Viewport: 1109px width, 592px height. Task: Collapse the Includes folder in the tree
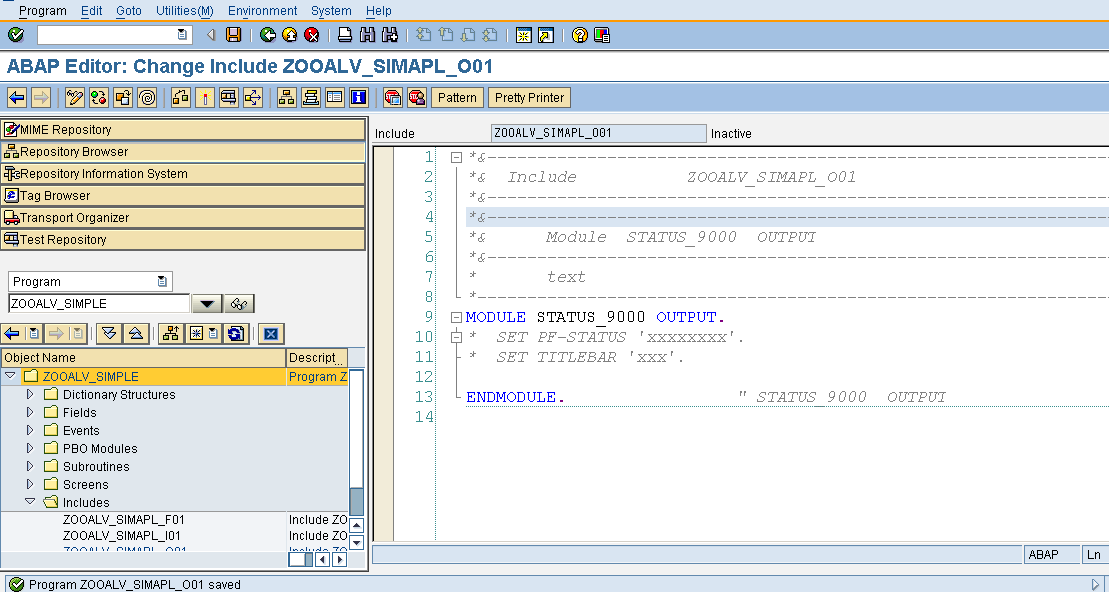point(30,502)
